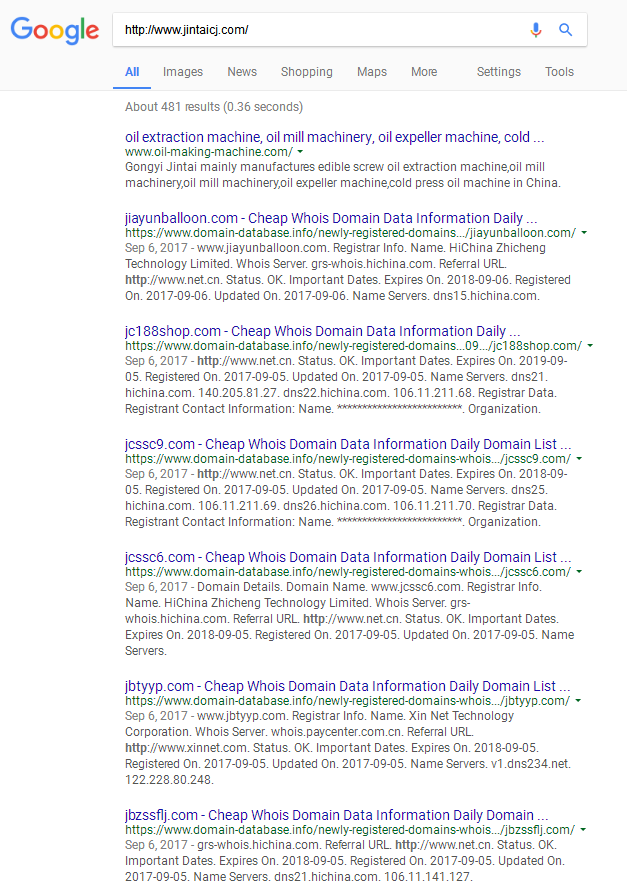The image size is (627, 888).
Task: Click the search box with jintaicj URL
Action: [320, 30]
